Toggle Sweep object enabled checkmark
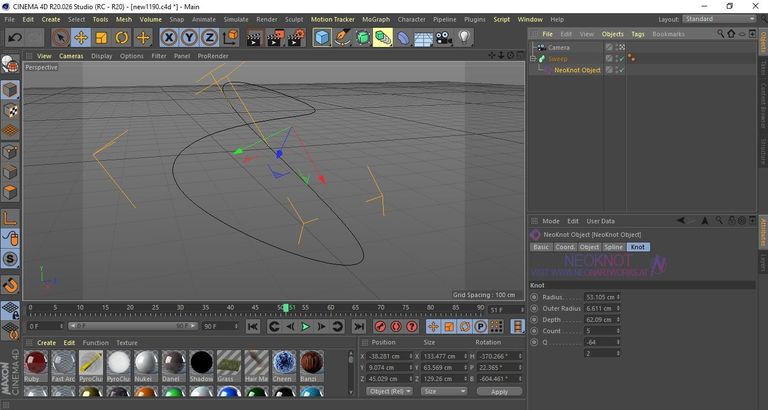Screen dimensions: 768x410 coord(621,59)
